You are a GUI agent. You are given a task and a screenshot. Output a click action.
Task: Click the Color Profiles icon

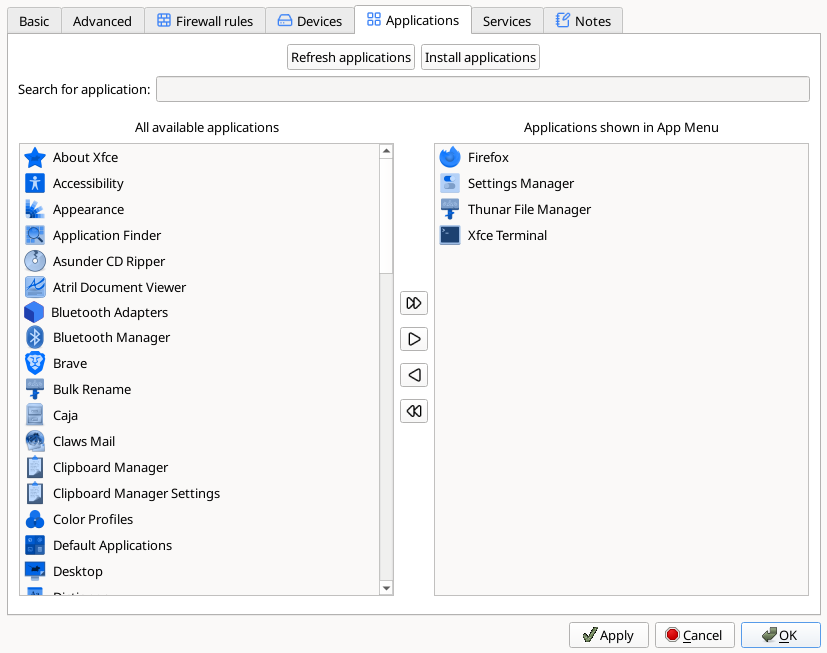point(35,519)
